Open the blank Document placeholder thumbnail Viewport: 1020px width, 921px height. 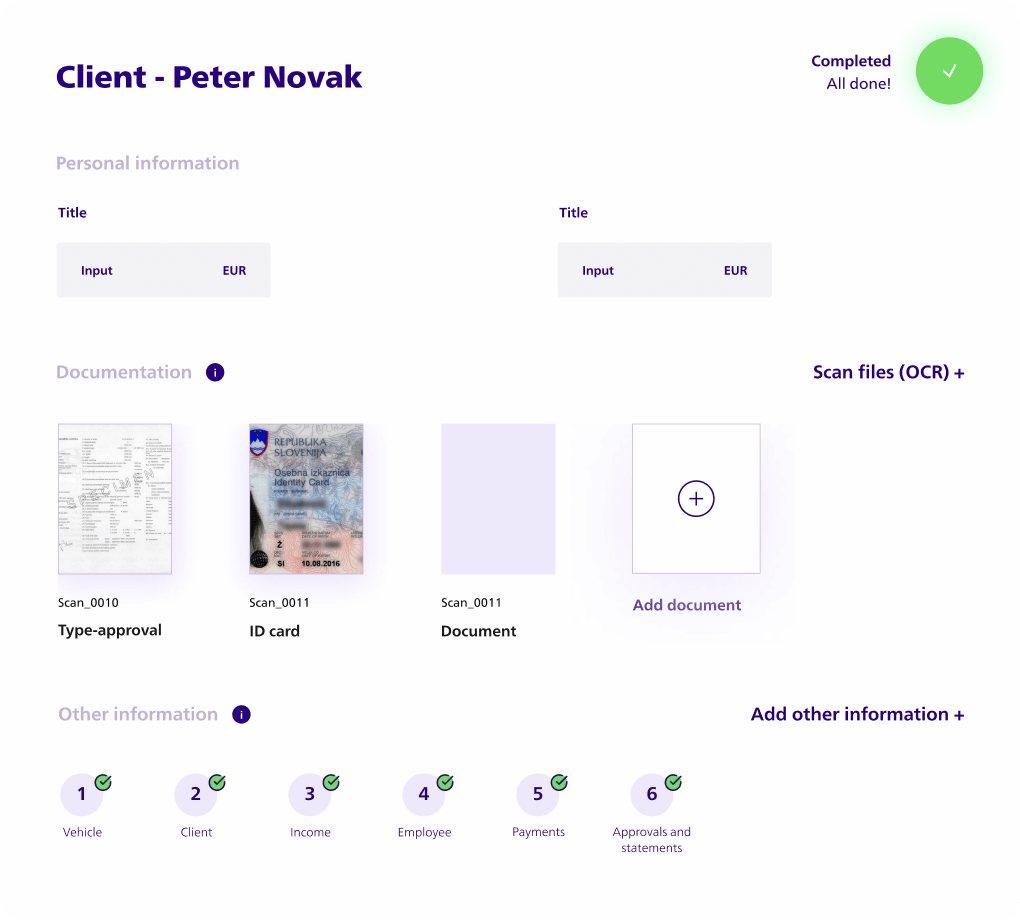[498, 498]
